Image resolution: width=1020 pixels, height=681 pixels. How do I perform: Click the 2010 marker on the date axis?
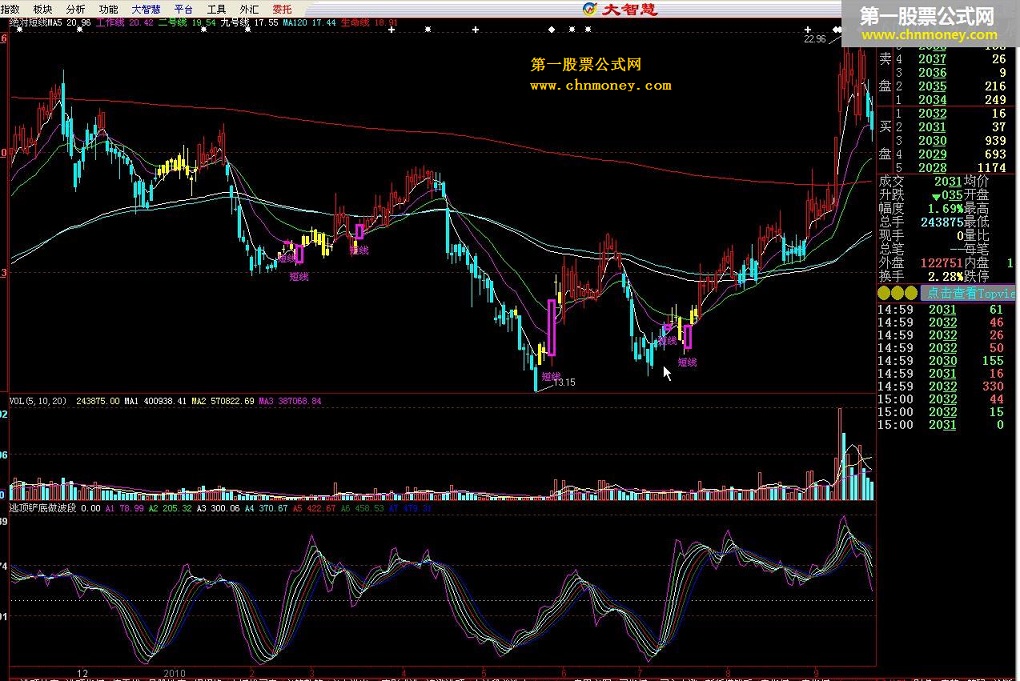click(x=174, y=673)
